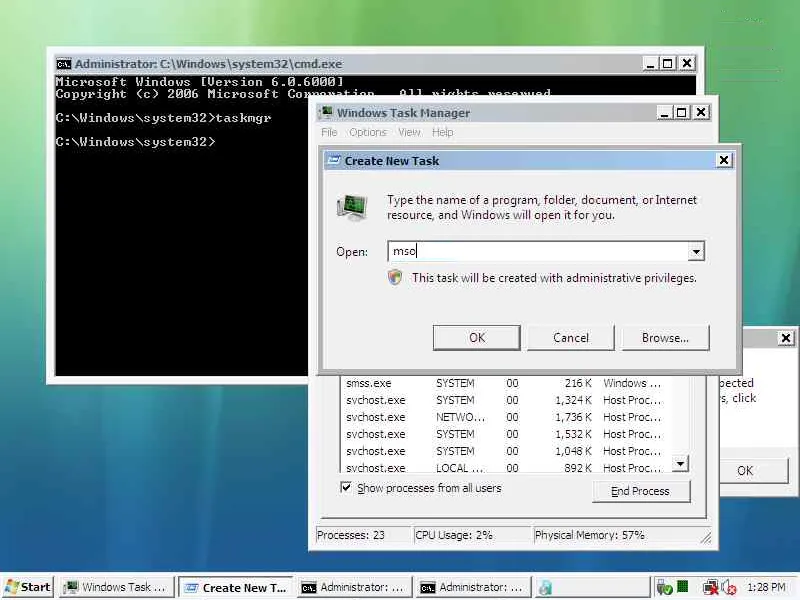The height and width of the screenshot is (600, 800).
Task: Click process list scrollbar down arrow
Action: click(x=680, y=463)
